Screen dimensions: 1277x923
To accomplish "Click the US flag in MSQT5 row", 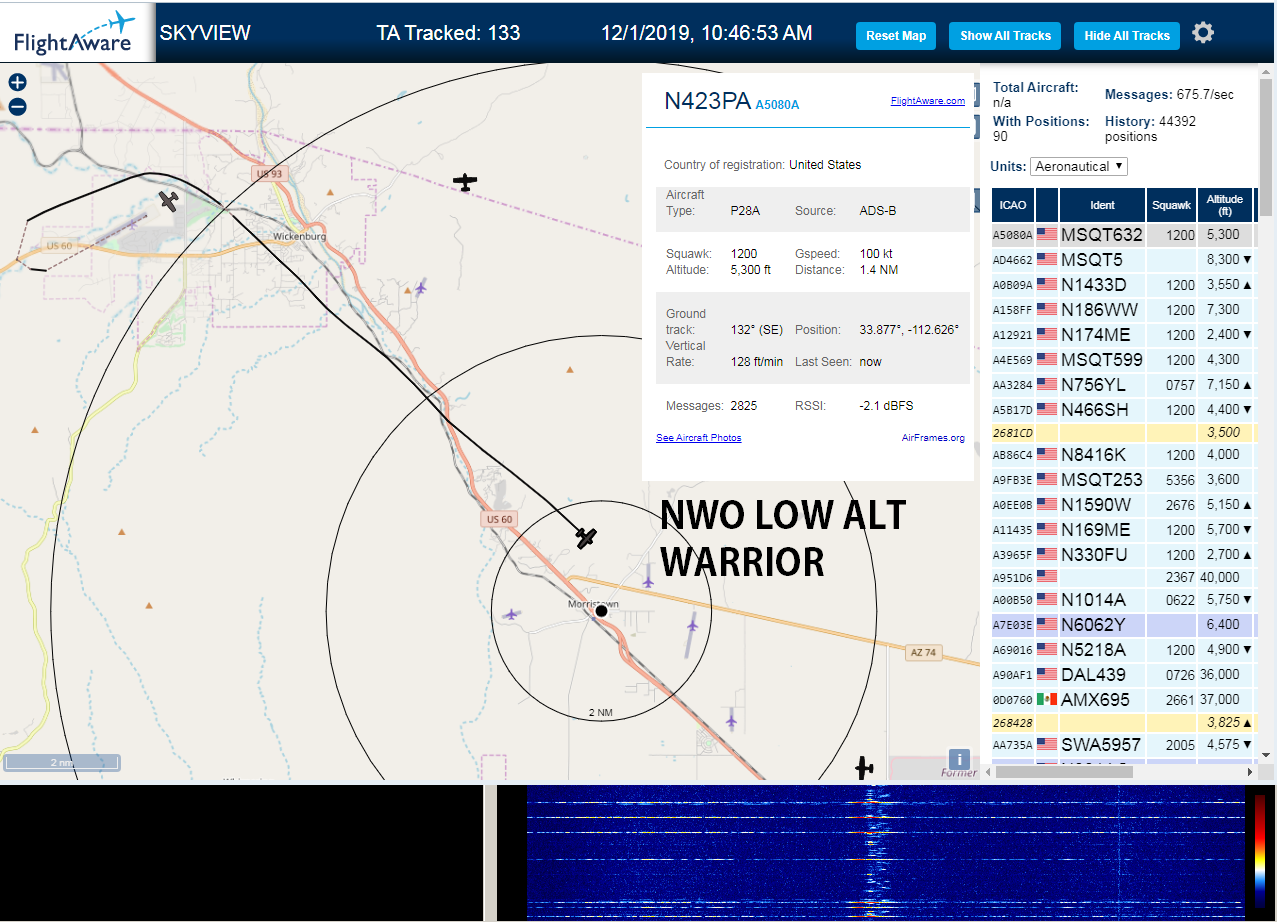I will [1047, 259].
